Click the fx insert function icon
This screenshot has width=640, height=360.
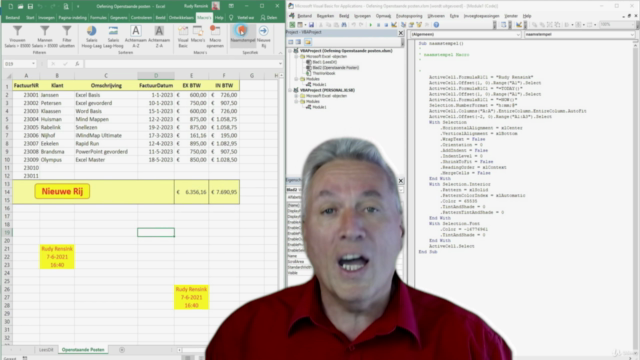(x=77, y=64)
